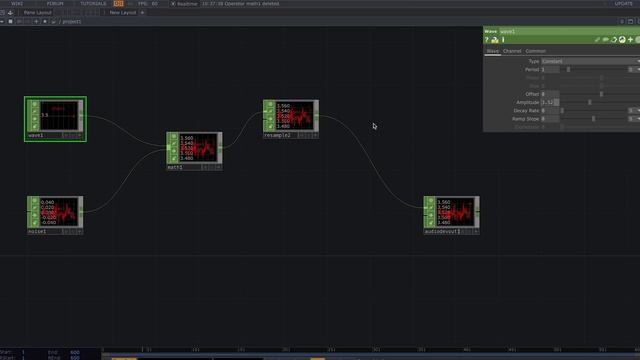Screen dimensions: 640x360
Task: Click the square icon in the network path bar
Action: [11, 22]
